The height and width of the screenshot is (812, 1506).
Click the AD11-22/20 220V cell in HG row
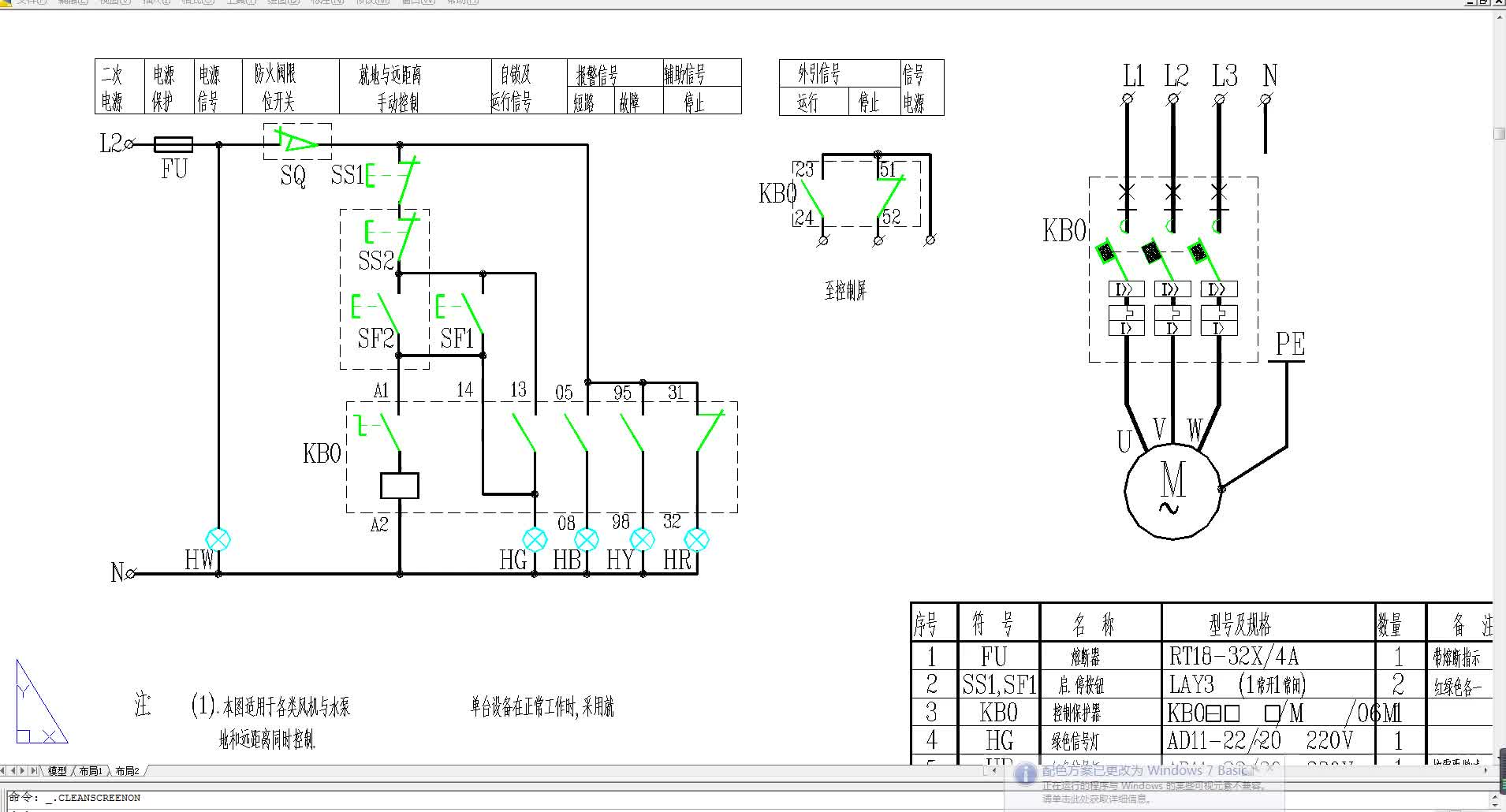click(x=1268, y=740)
